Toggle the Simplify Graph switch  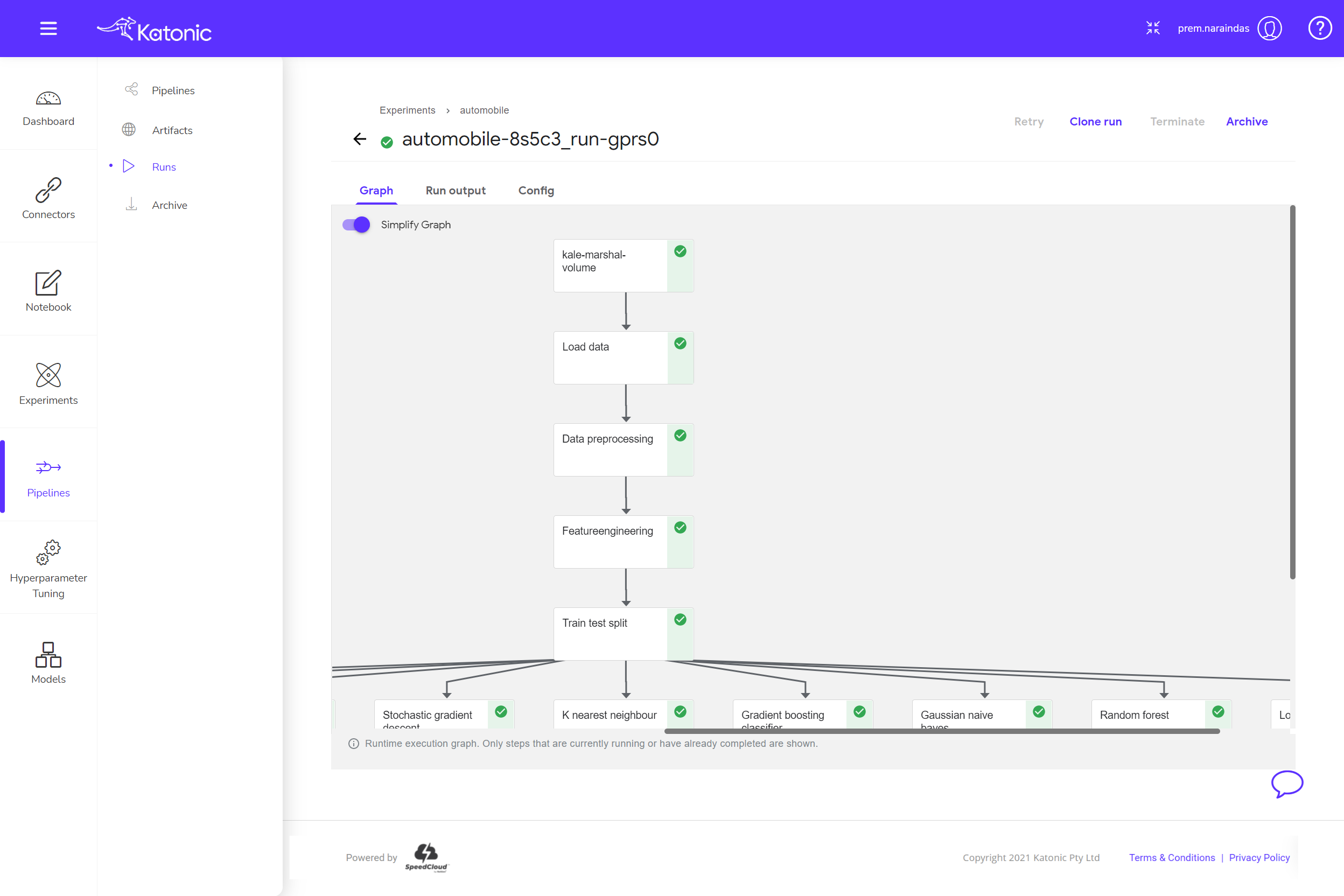(x=356, y=225)
